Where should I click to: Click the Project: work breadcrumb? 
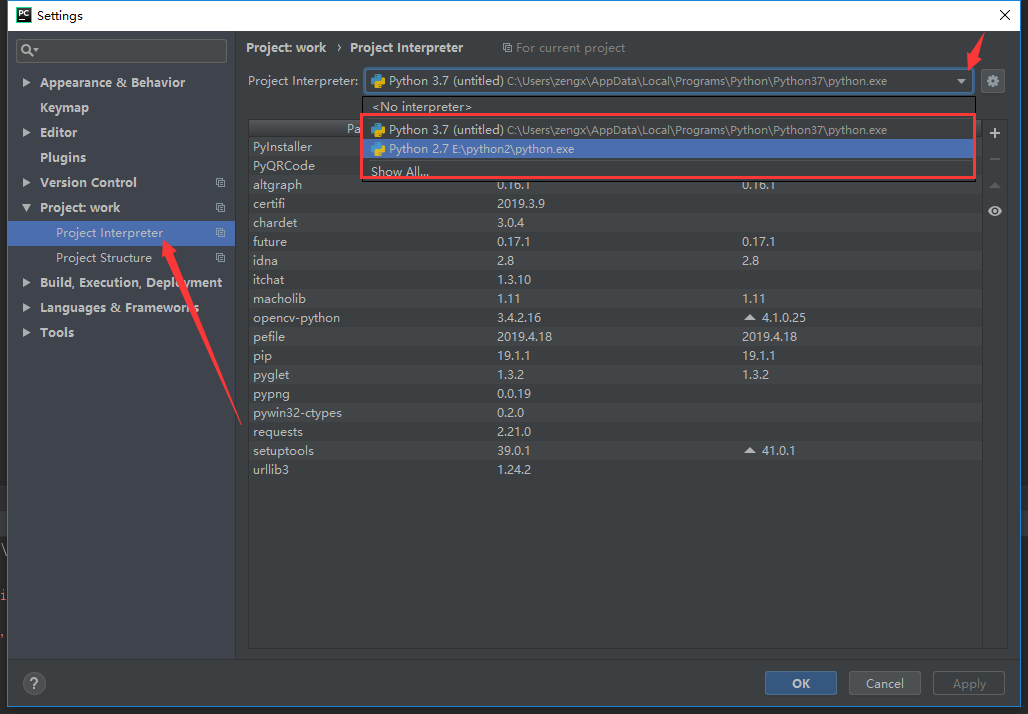[x=286, y=48]
